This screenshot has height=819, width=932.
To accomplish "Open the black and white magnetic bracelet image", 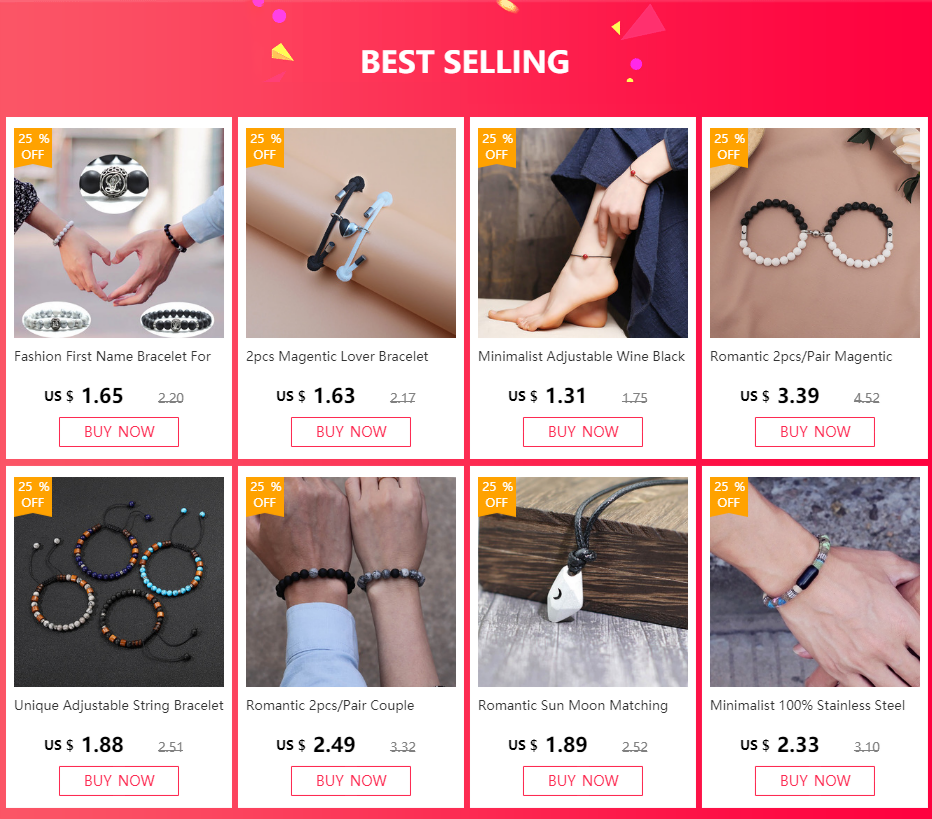I will click(x=351, y=233).
